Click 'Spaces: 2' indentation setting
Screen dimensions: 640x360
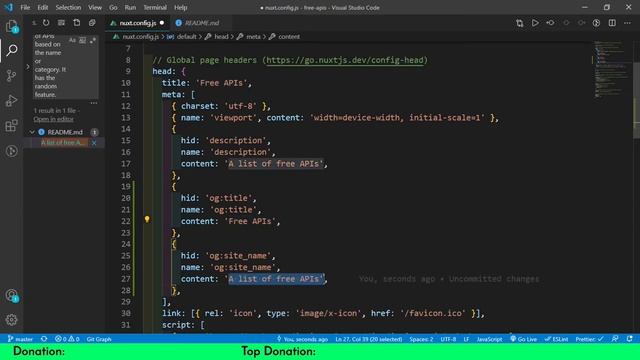coord(421,339)
